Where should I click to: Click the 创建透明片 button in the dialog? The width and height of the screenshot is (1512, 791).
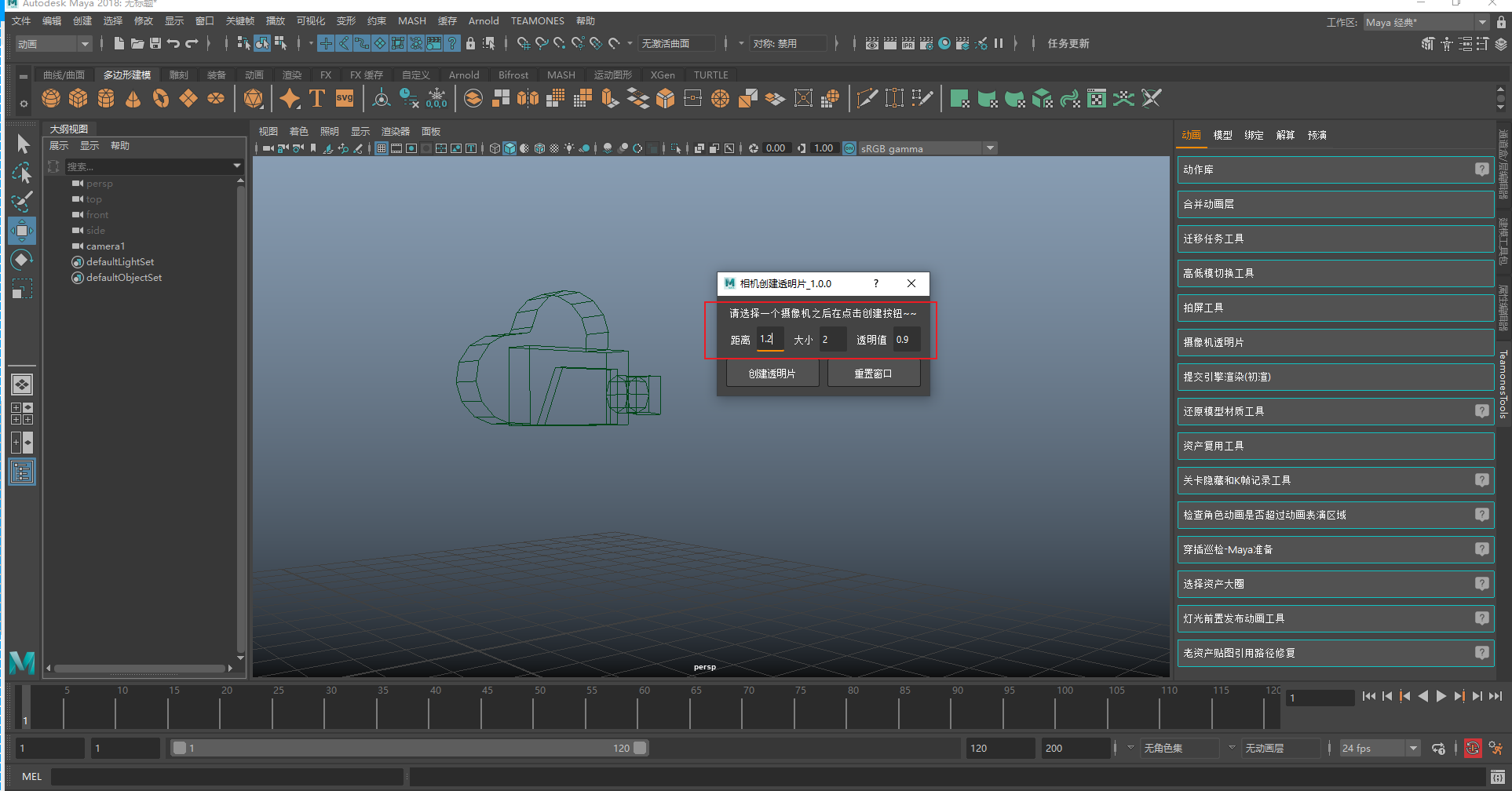[772, 374]
